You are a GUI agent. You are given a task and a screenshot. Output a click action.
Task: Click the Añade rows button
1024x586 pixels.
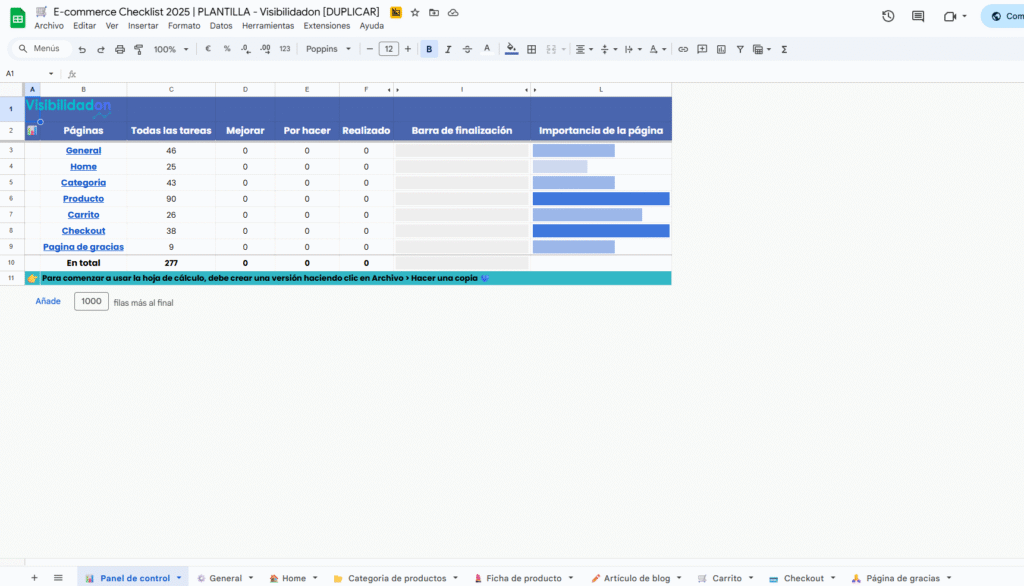pyautogui.click(x=48, y=301)
